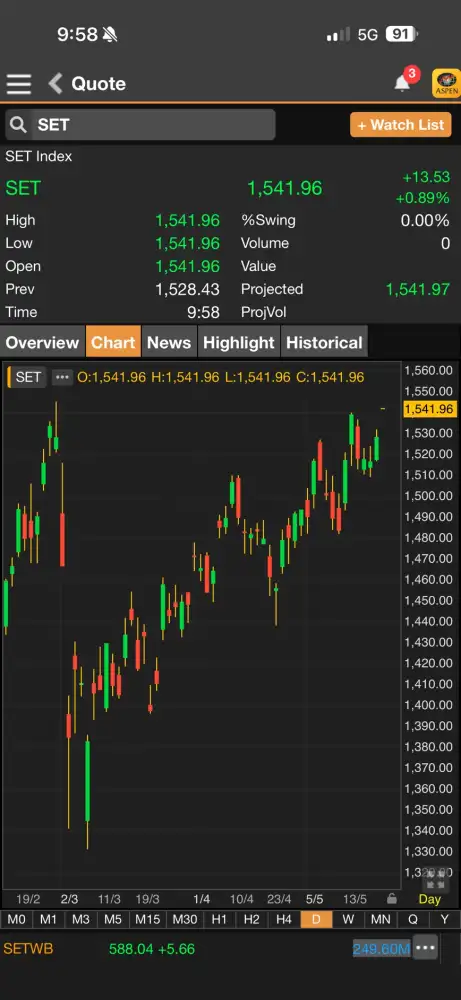Switch to the Overview tab
Screen dimensions: 461x1000
42,342
